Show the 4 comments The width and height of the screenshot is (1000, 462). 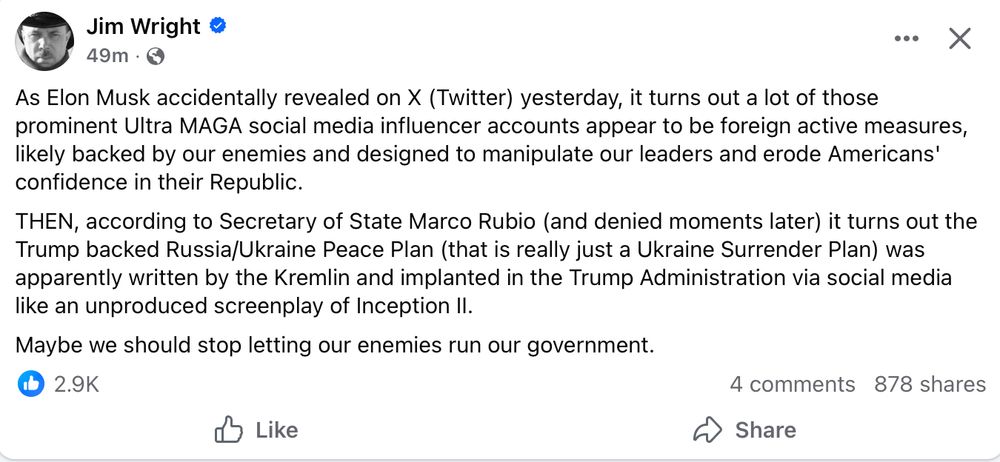coord(792,384)
